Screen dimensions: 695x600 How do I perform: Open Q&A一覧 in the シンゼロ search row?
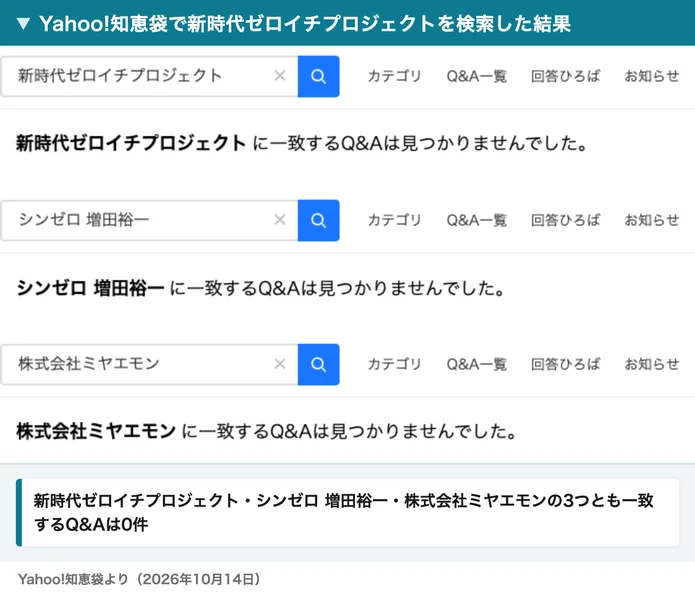476,220
